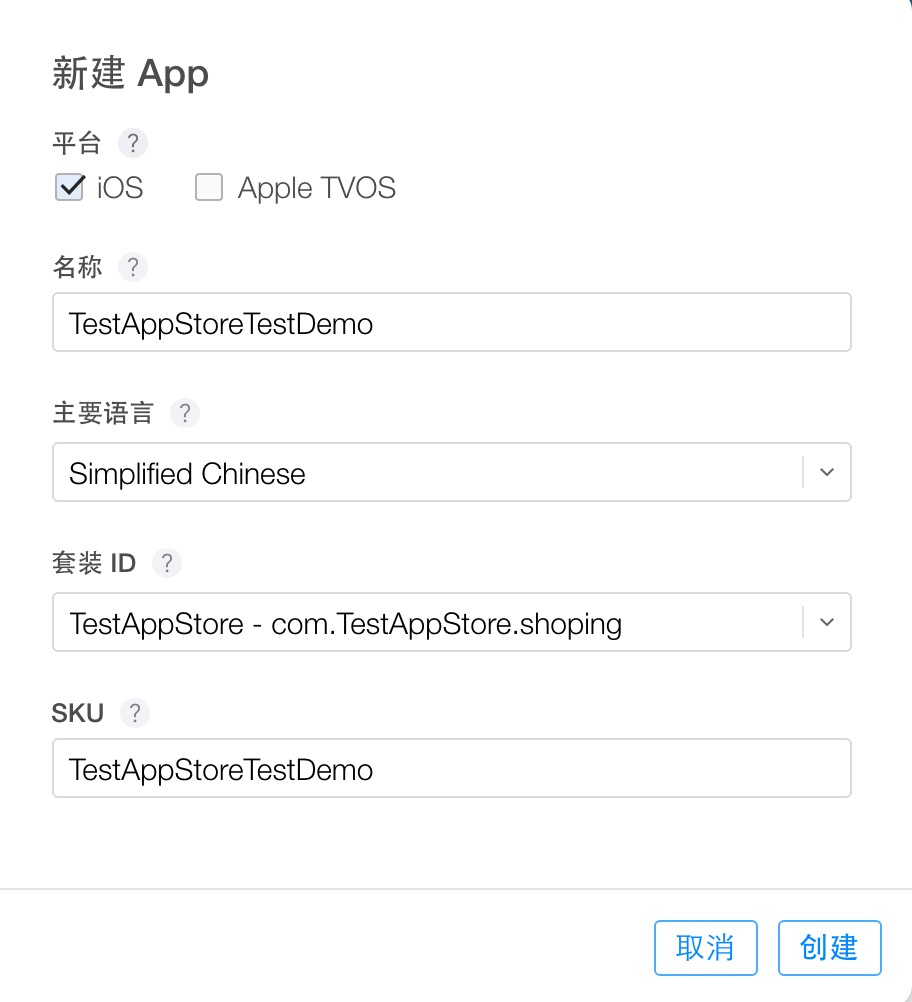Uncheck the iOS platform checkbox
This screenshot has width=912, height=1002.
coord(69,188)
